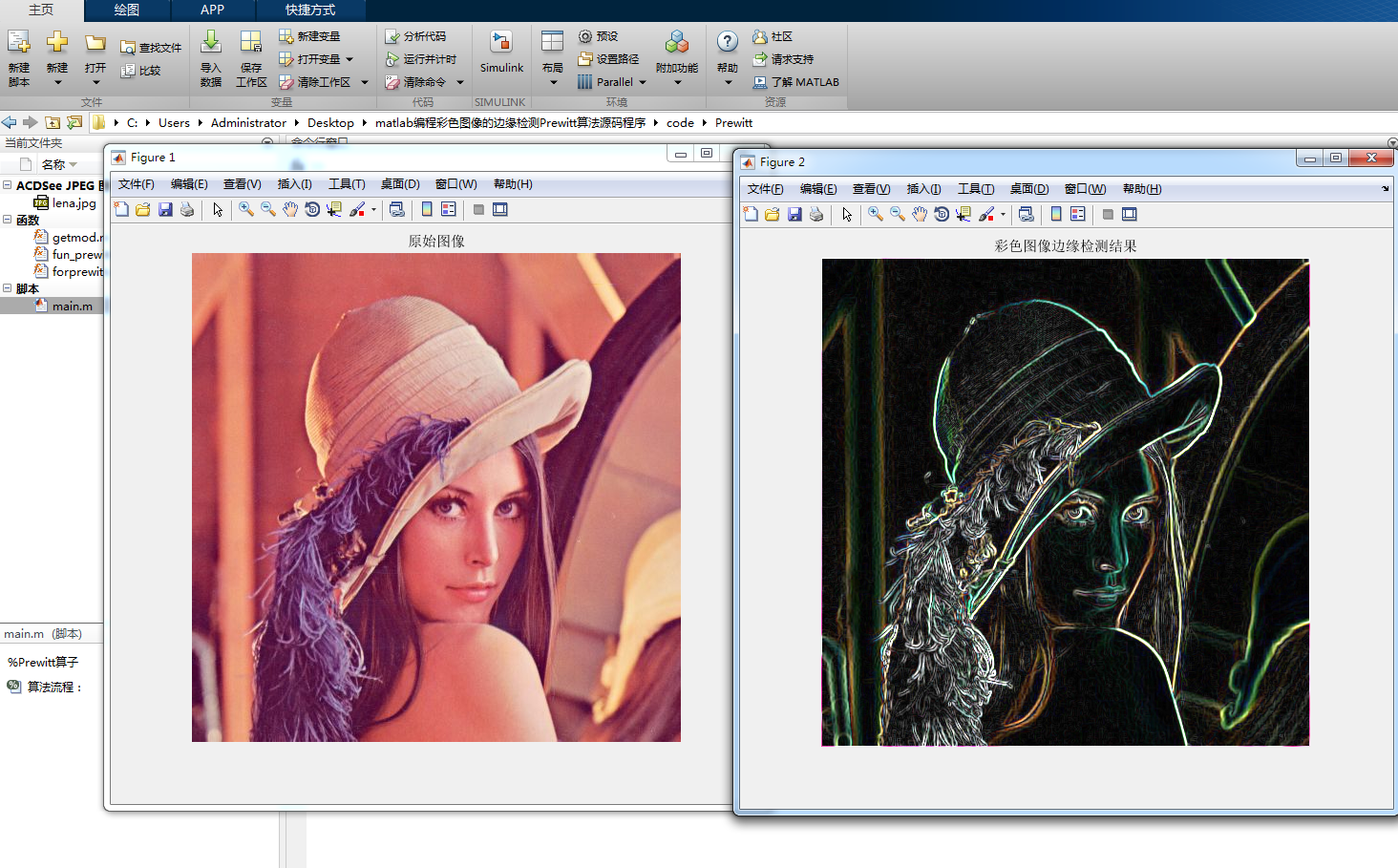The width and height of the screenshot is (1398, 868).
Task: Click the 社区 (Community) link icon
Action: click(760, 36)
